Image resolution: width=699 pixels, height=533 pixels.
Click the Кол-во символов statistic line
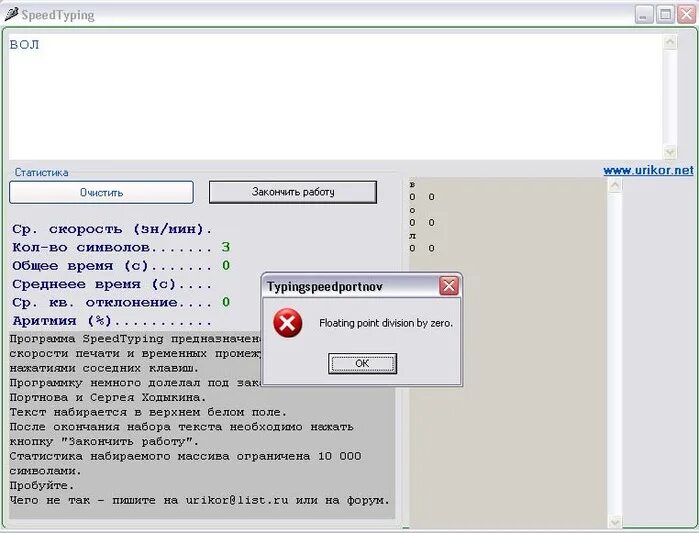121,247
